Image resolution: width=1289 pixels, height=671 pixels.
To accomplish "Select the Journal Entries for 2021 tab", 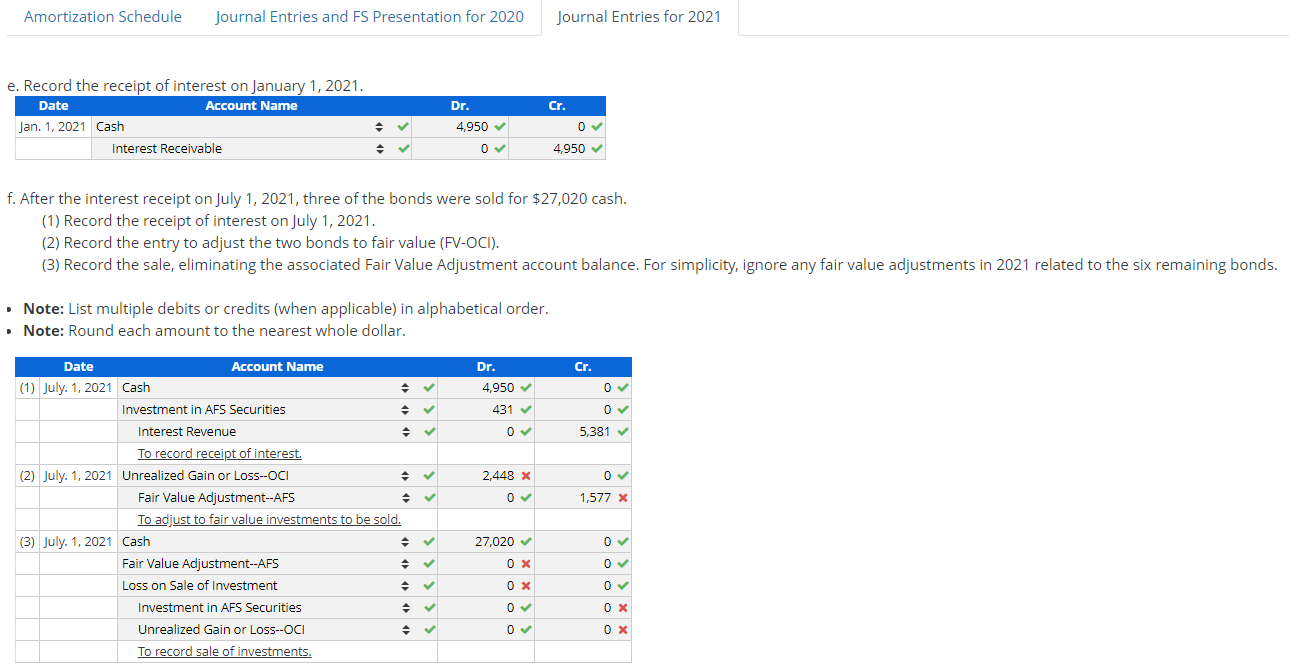I will 639,16.
